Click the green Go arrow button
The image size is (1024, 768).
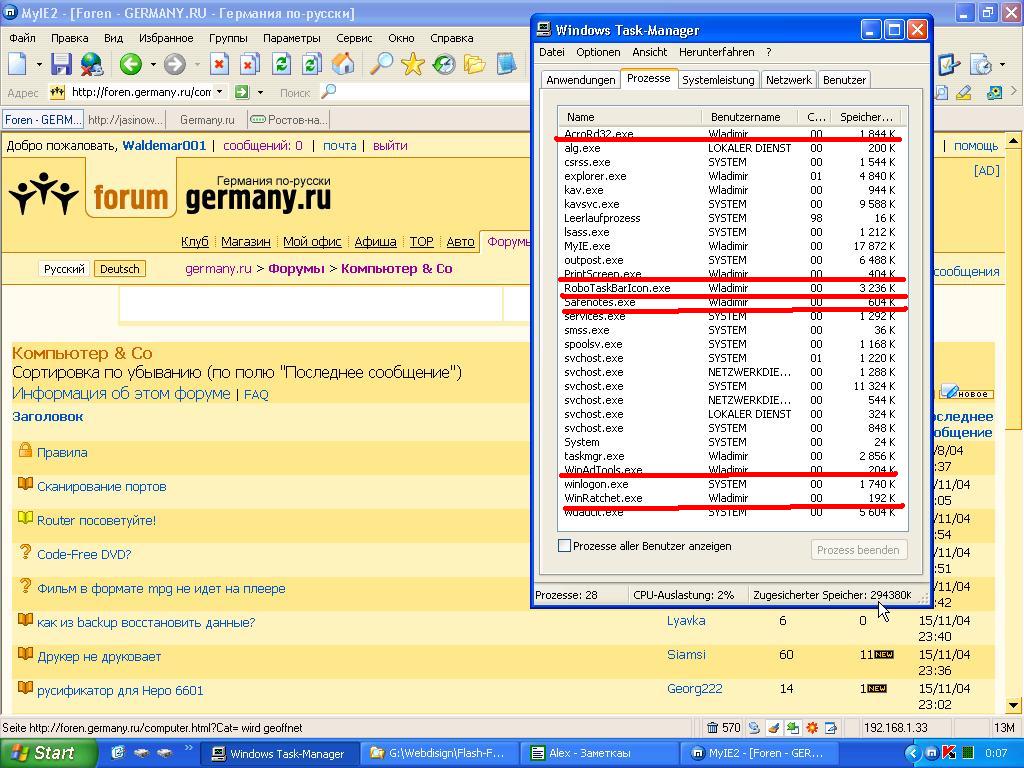click(242, 92)
